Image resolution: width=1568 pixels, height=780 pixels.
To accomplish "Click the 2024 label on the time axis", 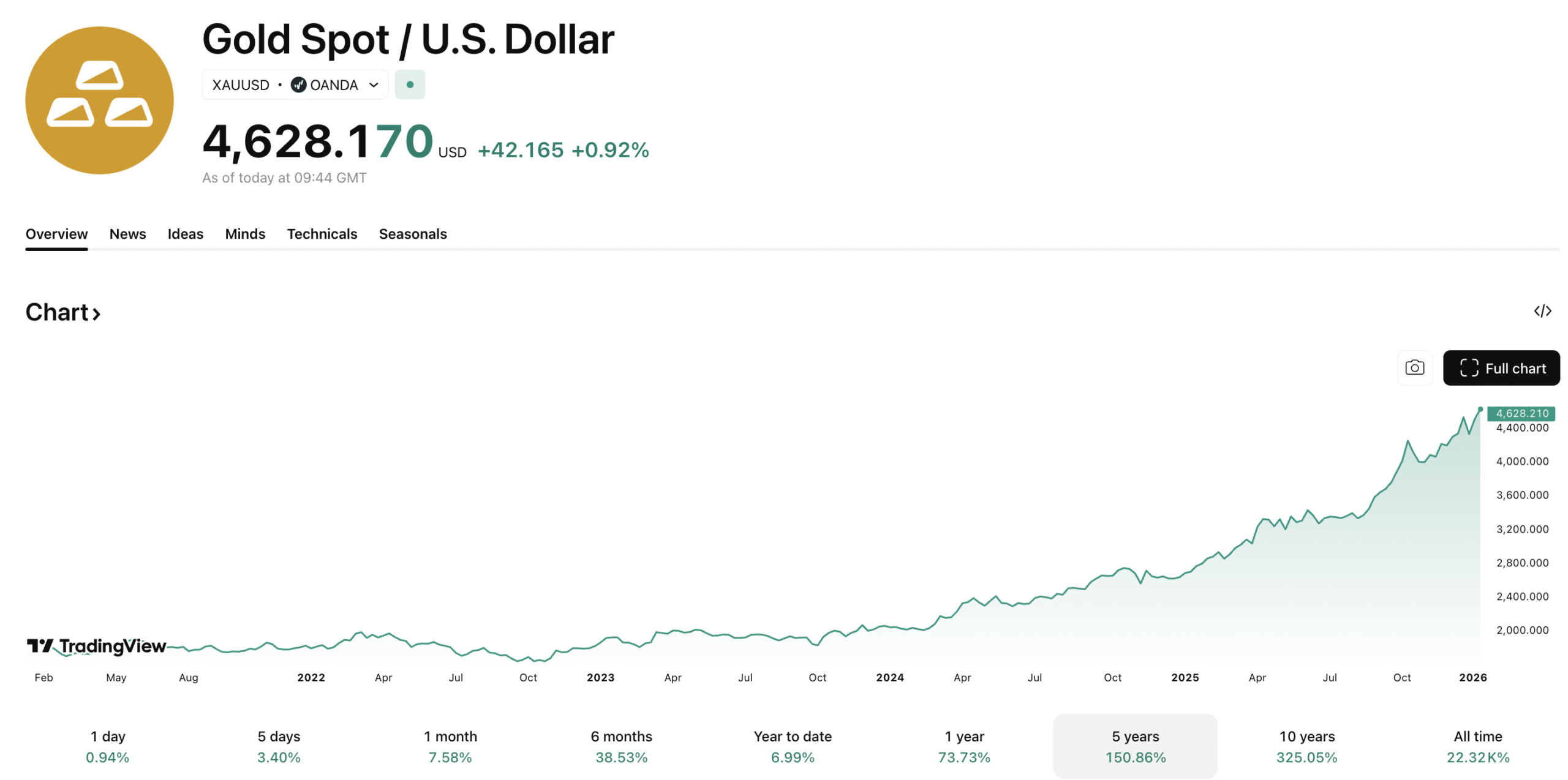I will coord(890,677).
